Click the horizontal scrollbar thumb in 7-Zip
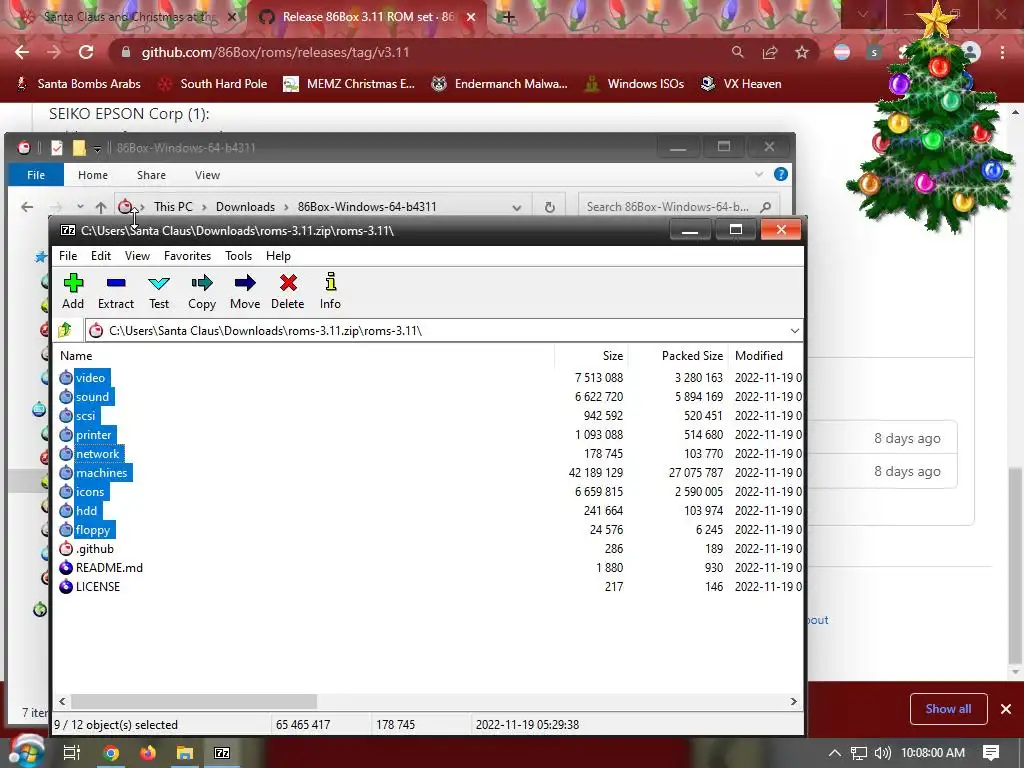 coord(194,701)
